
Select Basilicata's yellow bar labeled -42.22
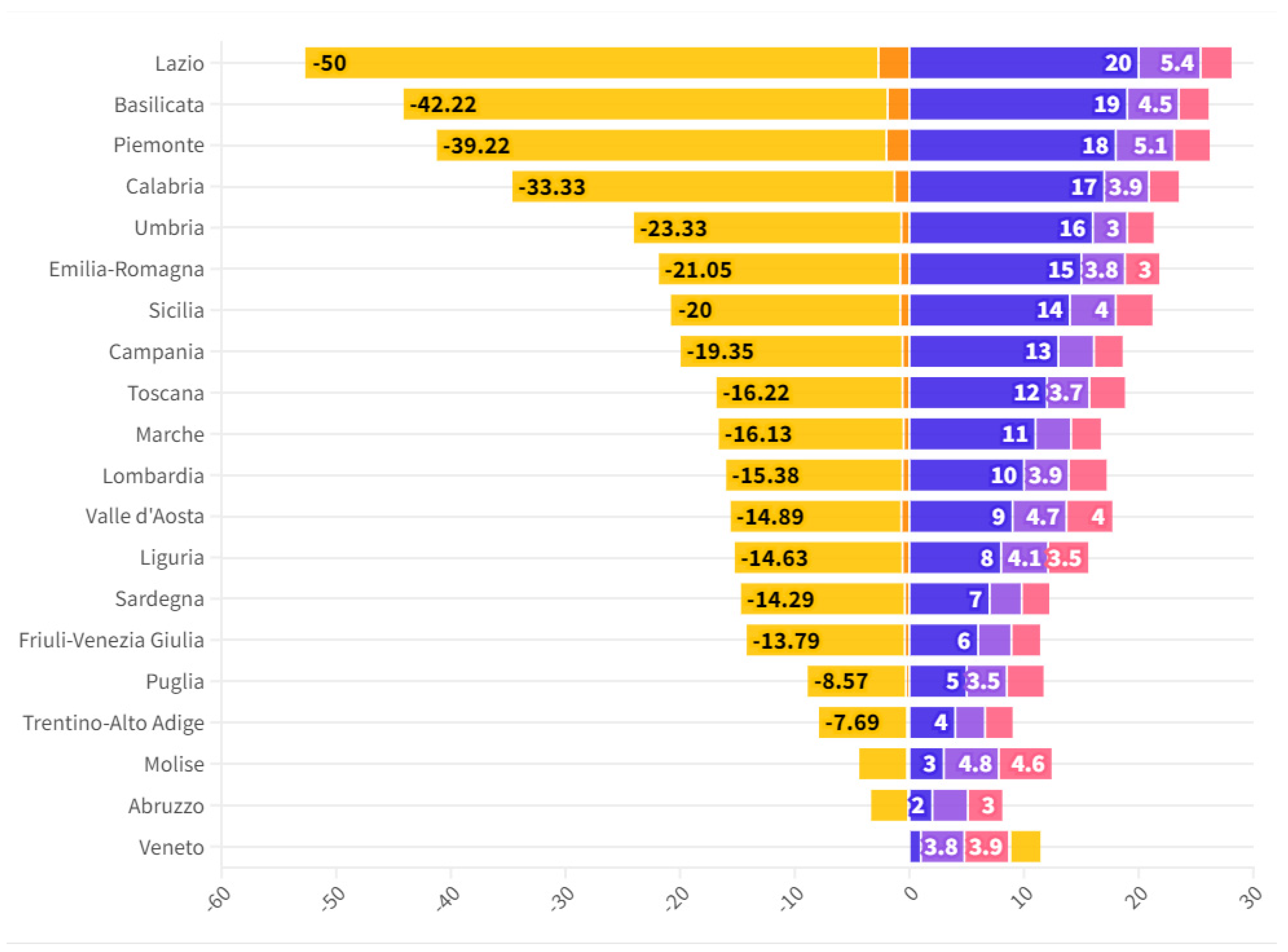pos(645,104)
